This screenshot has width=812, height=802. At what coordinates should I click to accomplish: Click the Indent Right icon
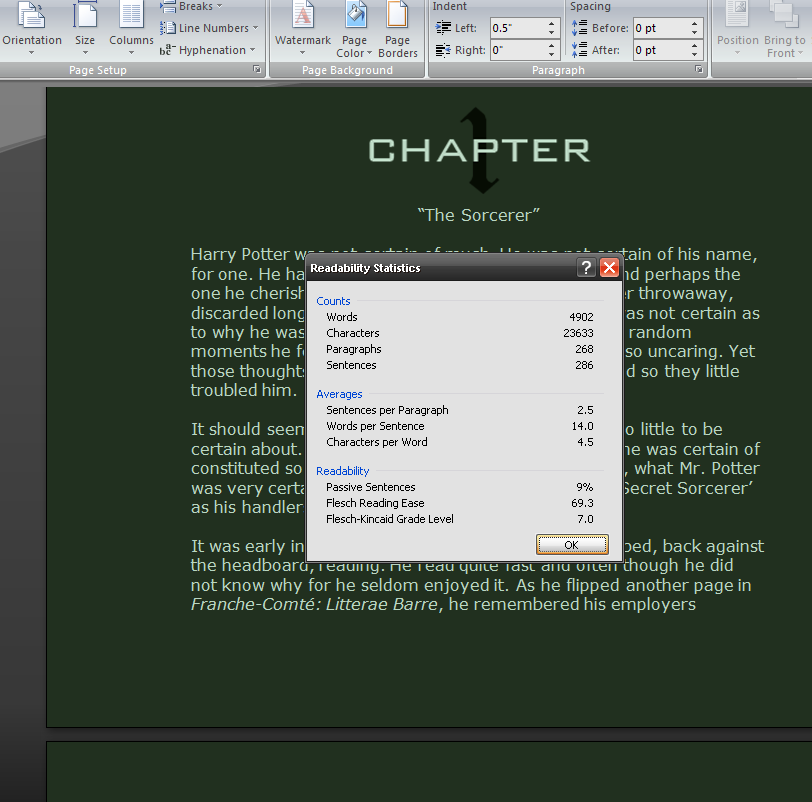tap(443, 50)
